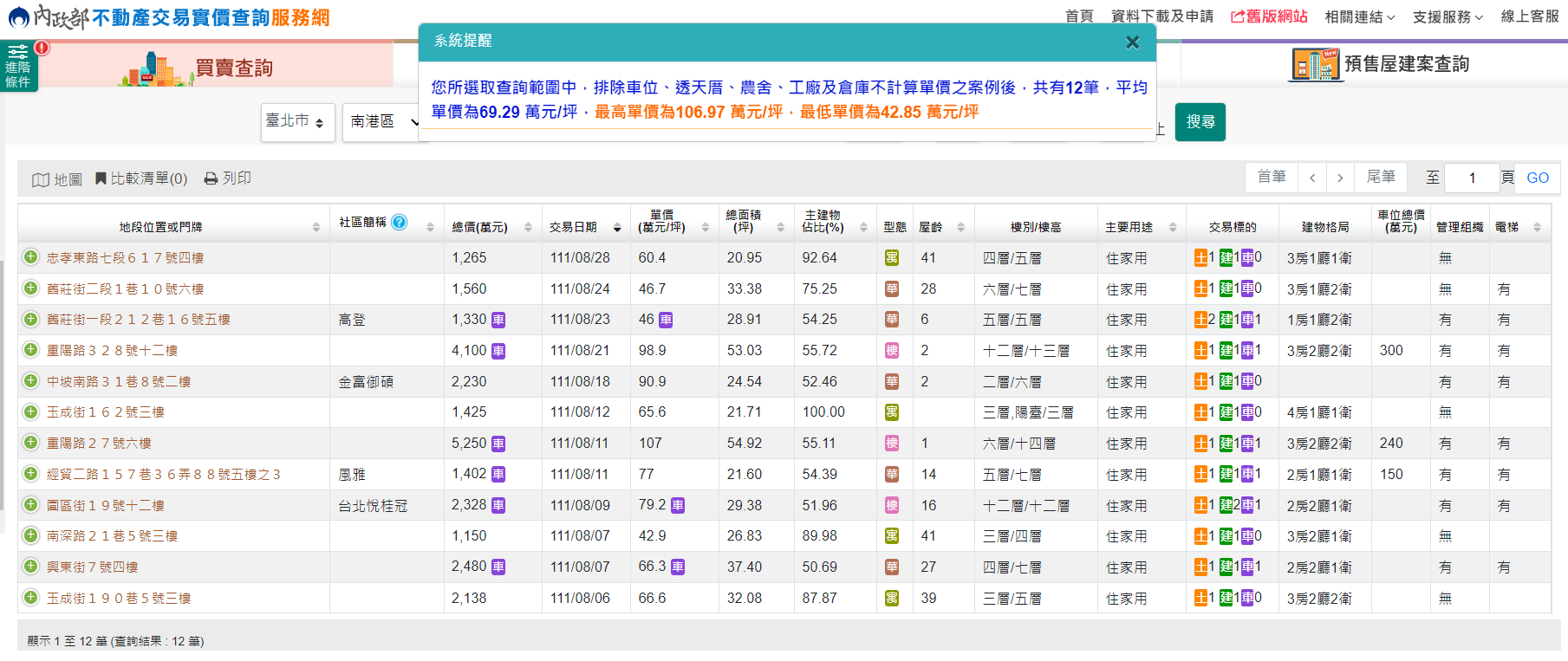The height and width of the screenshot is (661, 1568).
Task: Sort by 交易日期 column
Action: coord(617,227)
